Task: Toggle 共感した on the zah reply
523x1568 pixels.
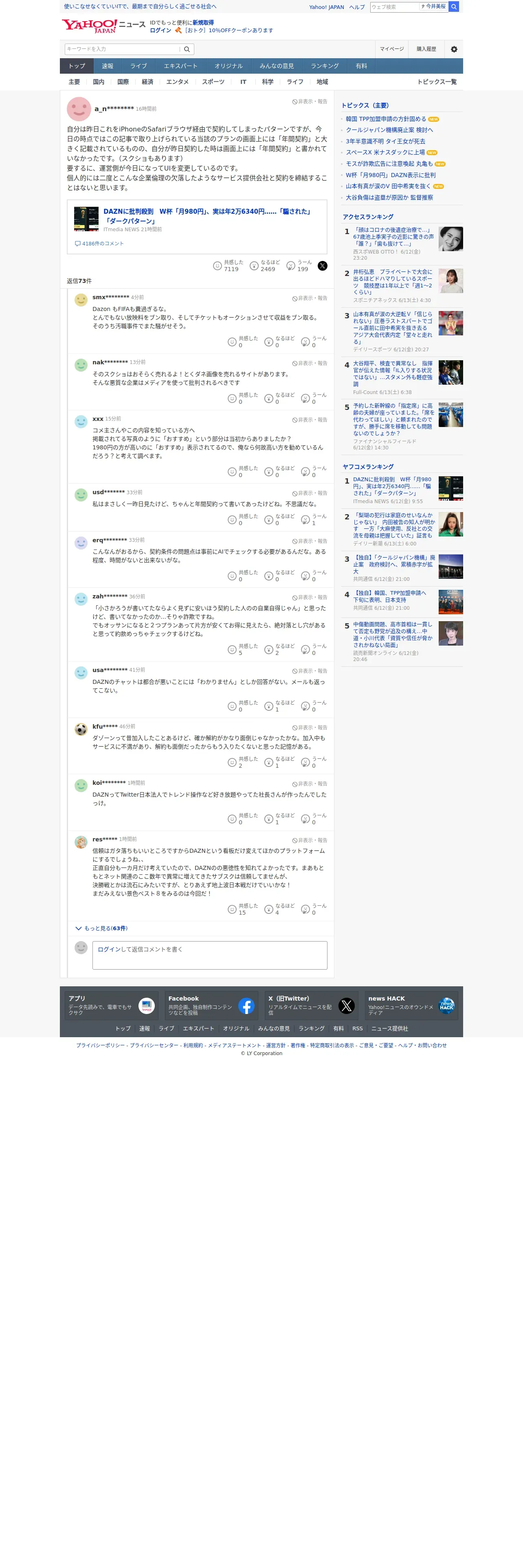Action: pyautogui.click(x=243, y=650)
